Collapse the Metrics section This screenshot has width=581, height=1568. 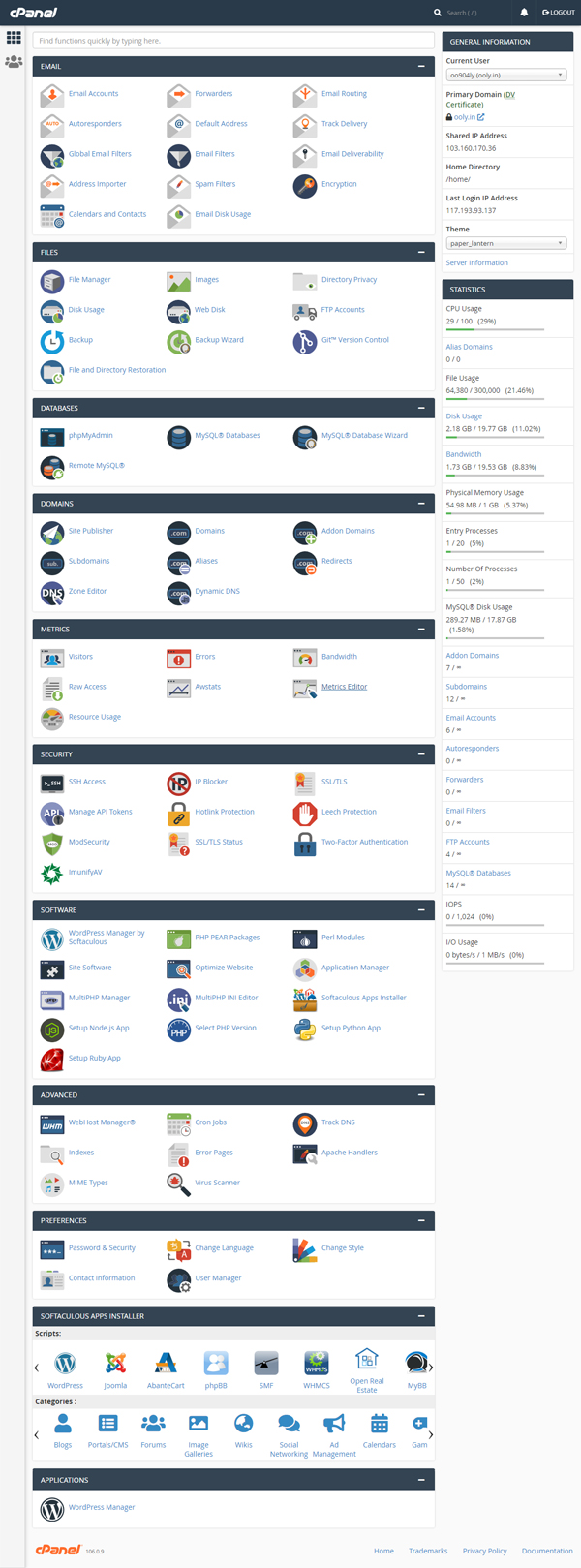(x=421, y=630)
